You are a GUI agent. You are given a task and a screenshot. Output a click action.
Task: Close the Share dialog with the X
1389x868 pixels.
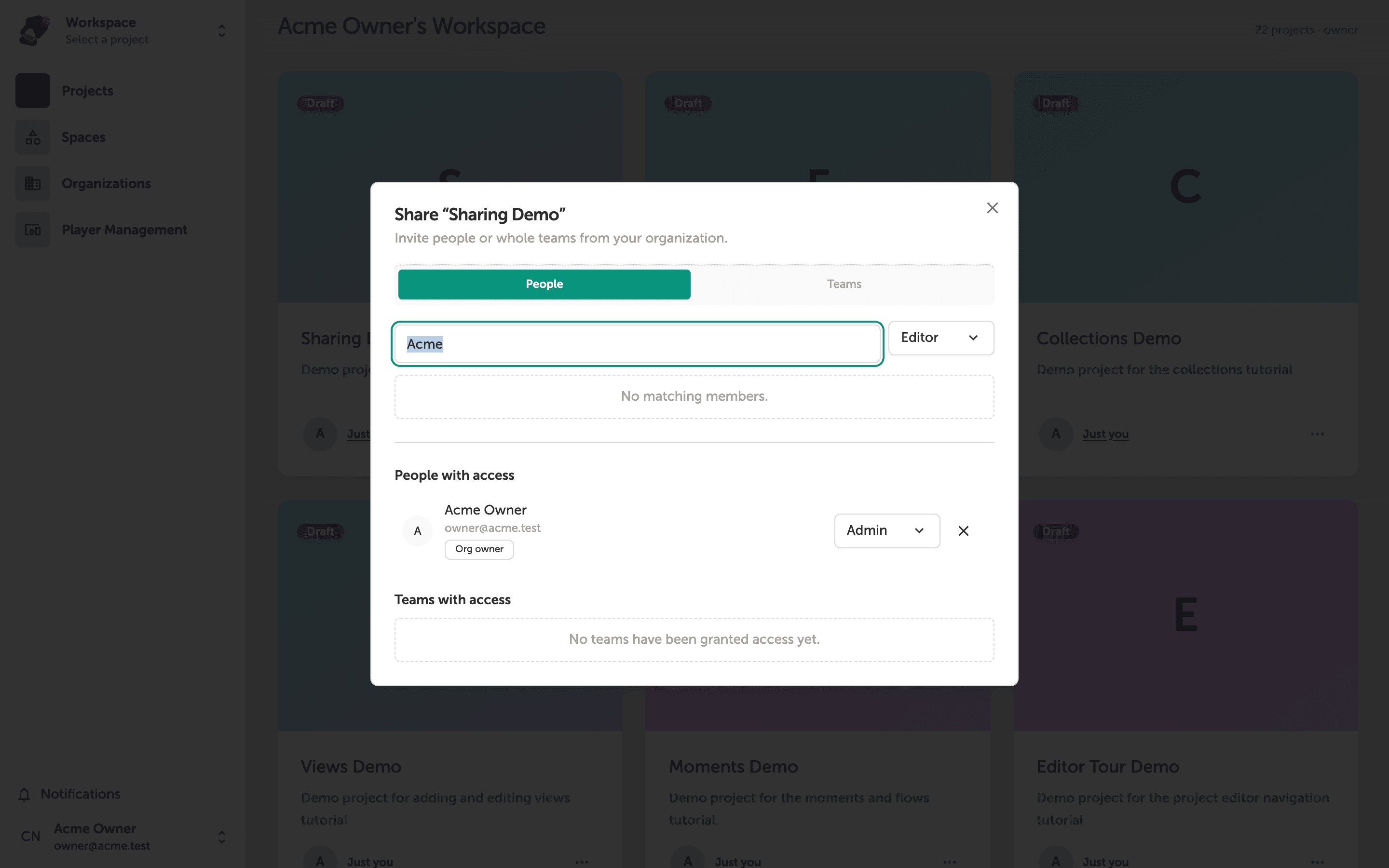(x=992, y=208)
